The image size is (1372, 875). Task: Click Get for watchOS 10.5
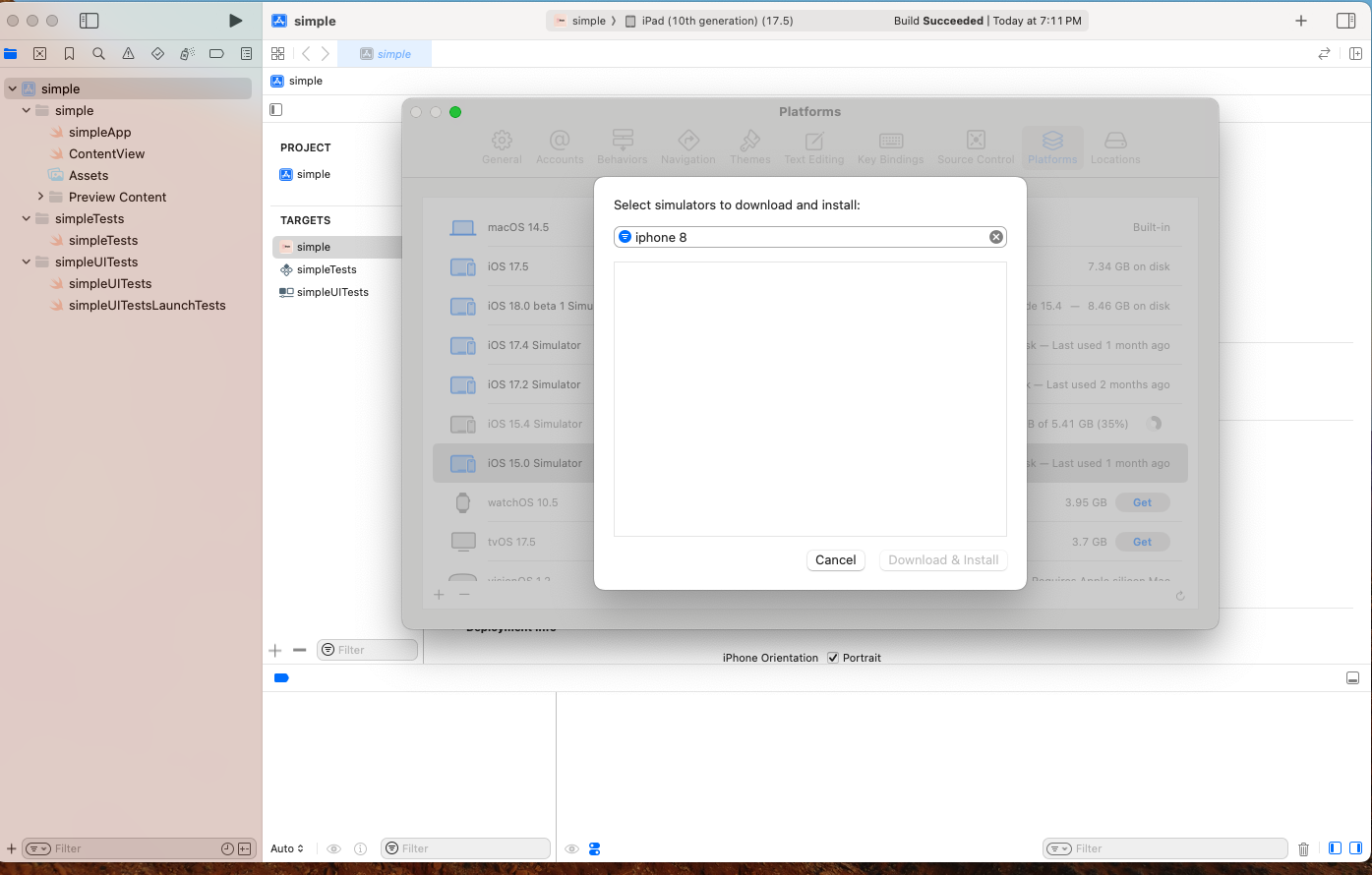1142,502
